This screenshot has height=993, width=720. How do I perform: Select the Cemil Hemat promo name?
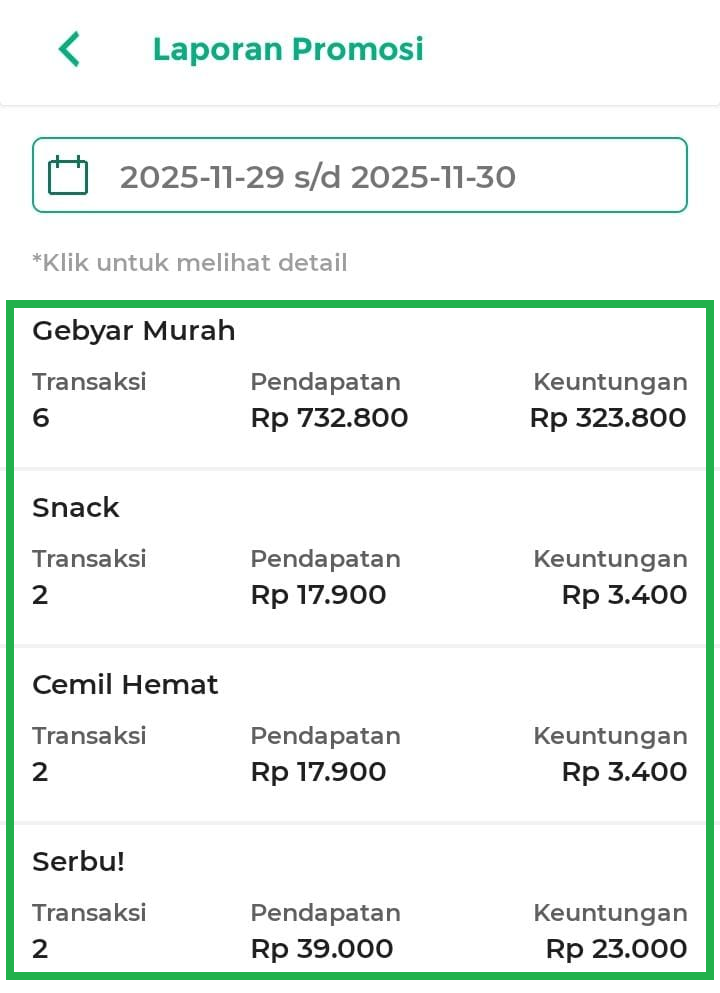(x=125, y=685)
